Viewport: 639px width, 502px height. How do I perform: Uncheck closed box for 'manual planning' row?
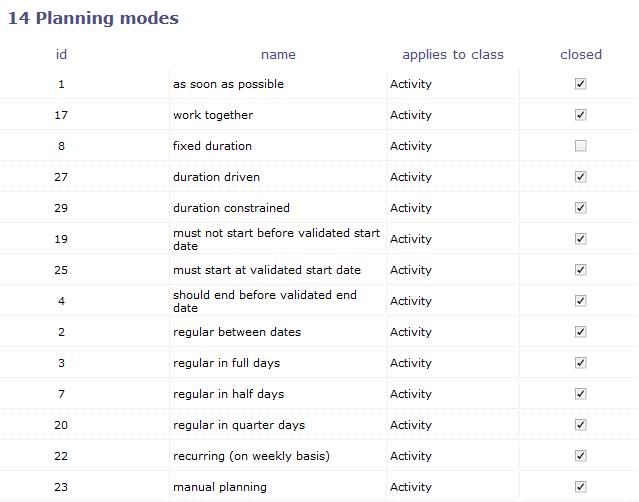click(x=580, y=487)
